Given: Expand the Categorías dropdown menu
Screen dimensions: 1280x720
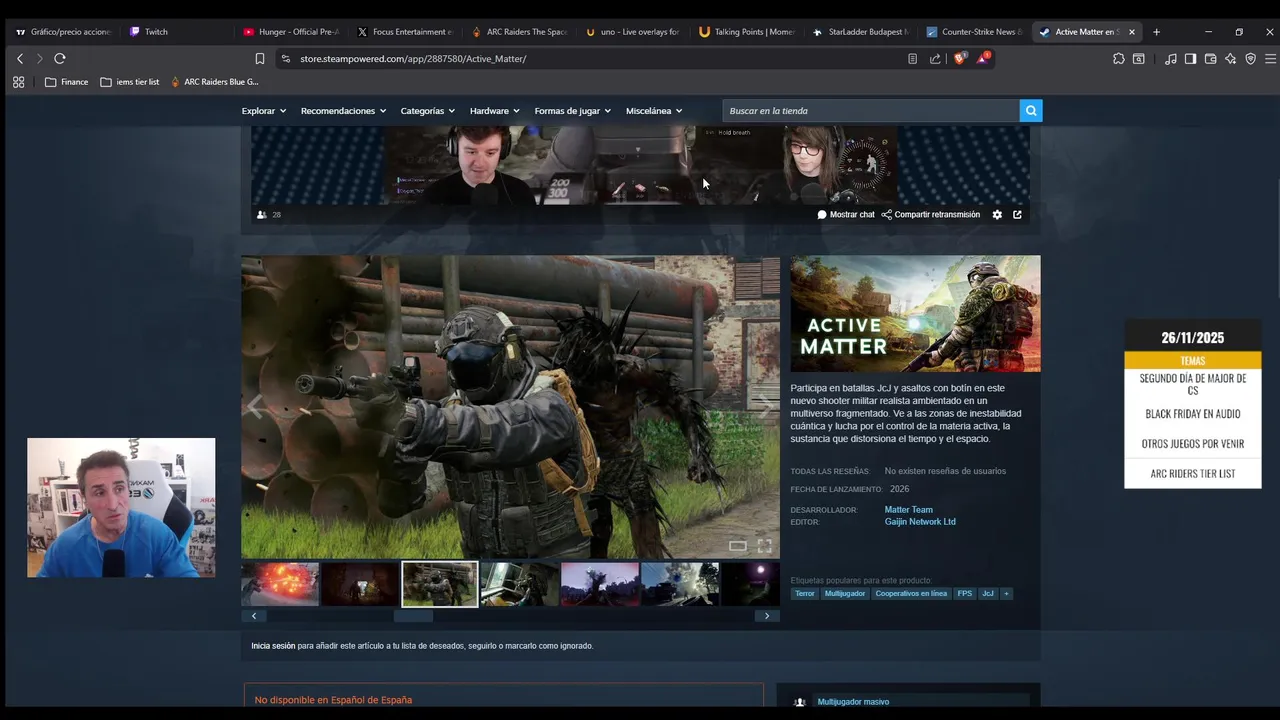Looking at the screenshot, I should tap(427, 111).
